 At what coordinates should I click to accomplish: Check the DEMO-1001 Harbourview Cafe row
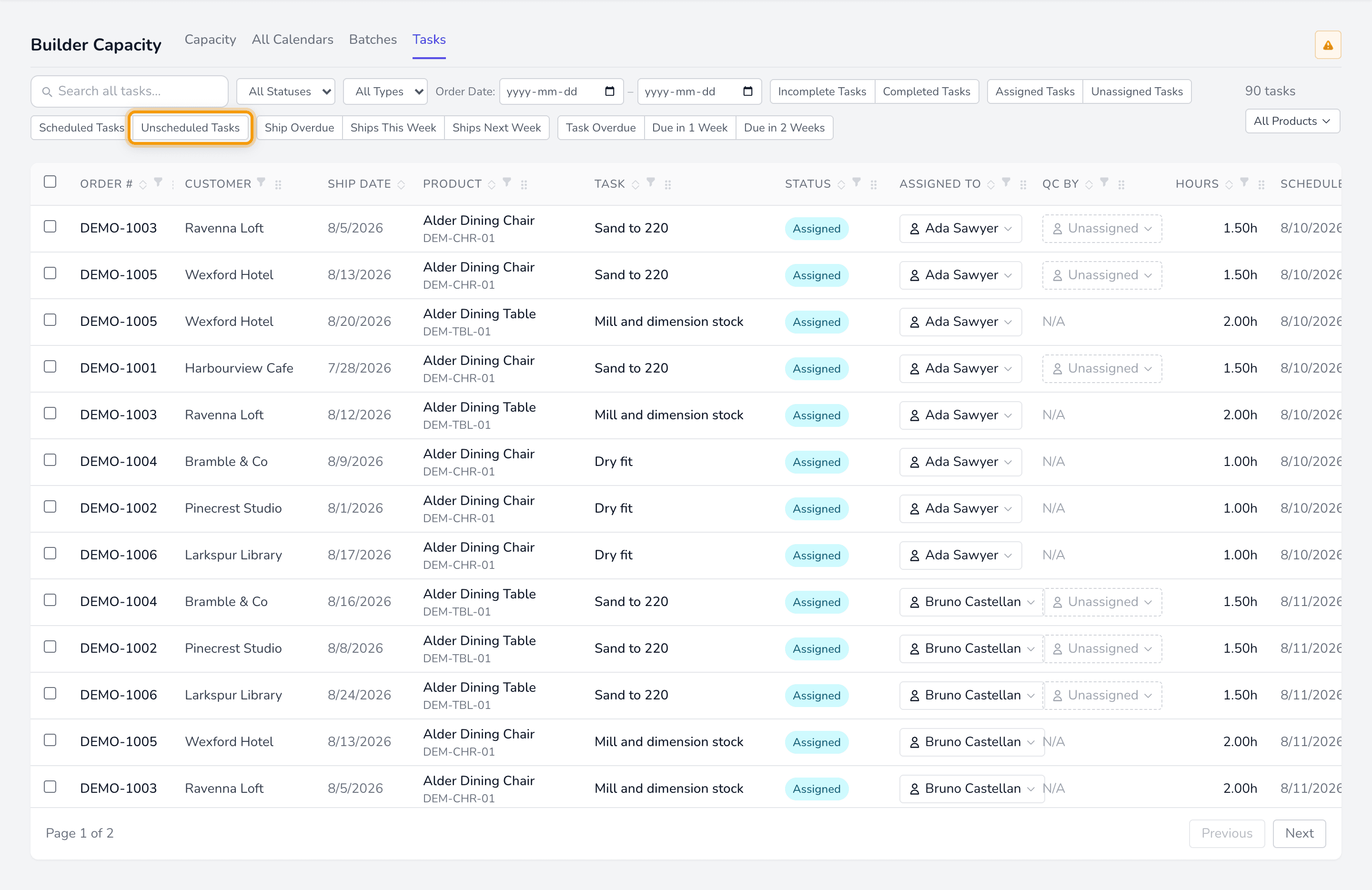click(50, 366)
